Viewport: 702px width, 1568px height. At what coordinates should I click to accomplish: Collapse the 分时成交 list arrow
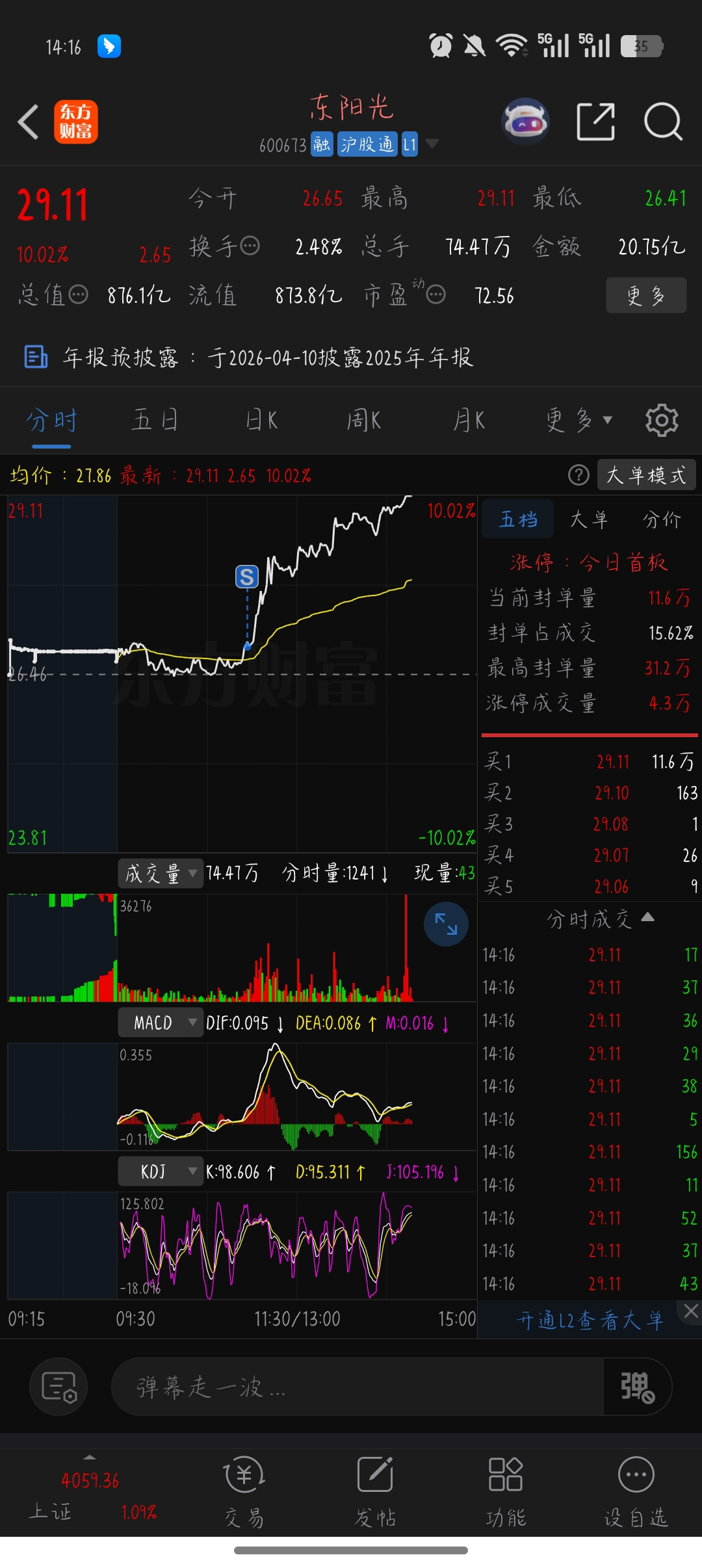point(647,917)
